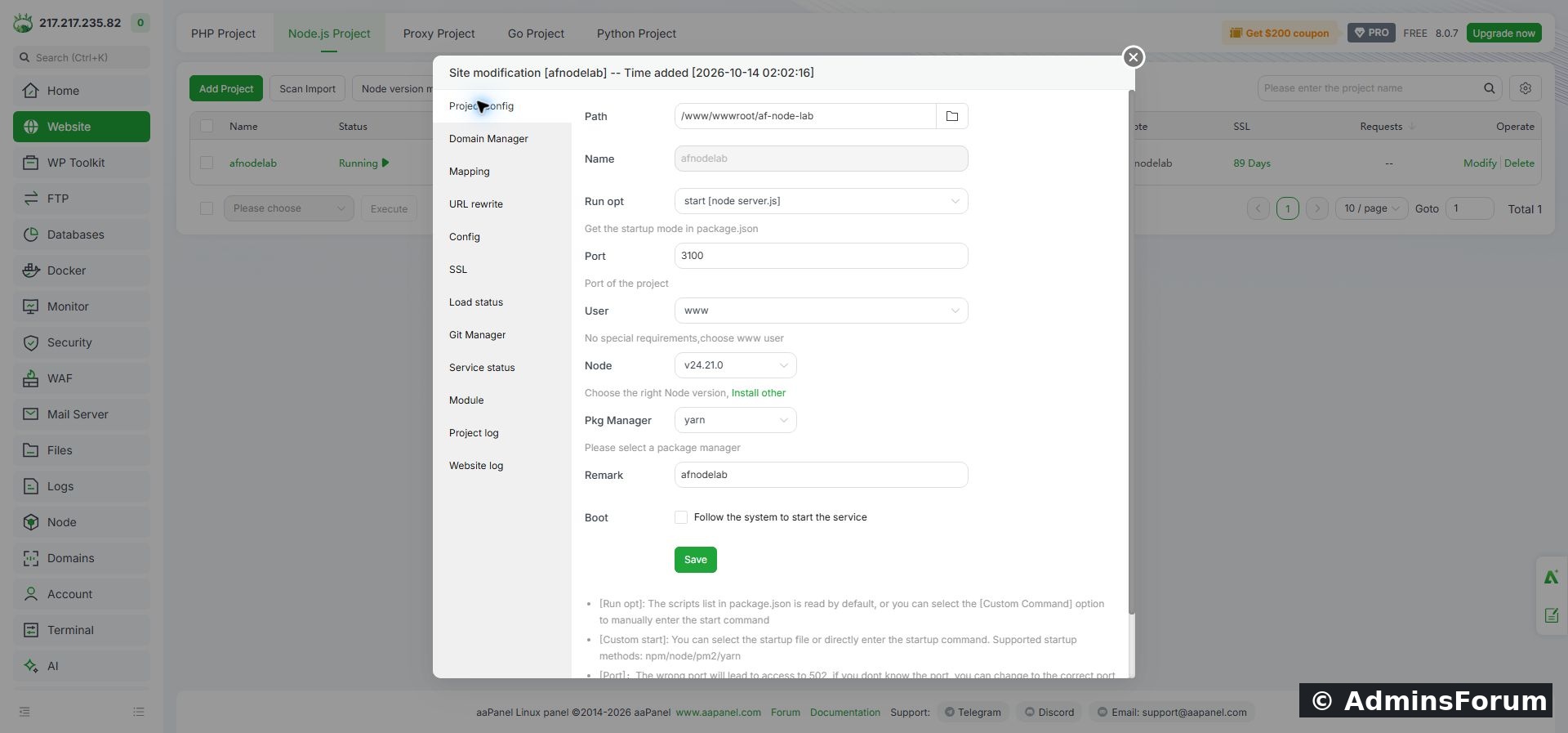This screenshot has height=733, width=1568.
Task: Open Domain Manager in the dialog menu
Action: [x=502, y=139]
